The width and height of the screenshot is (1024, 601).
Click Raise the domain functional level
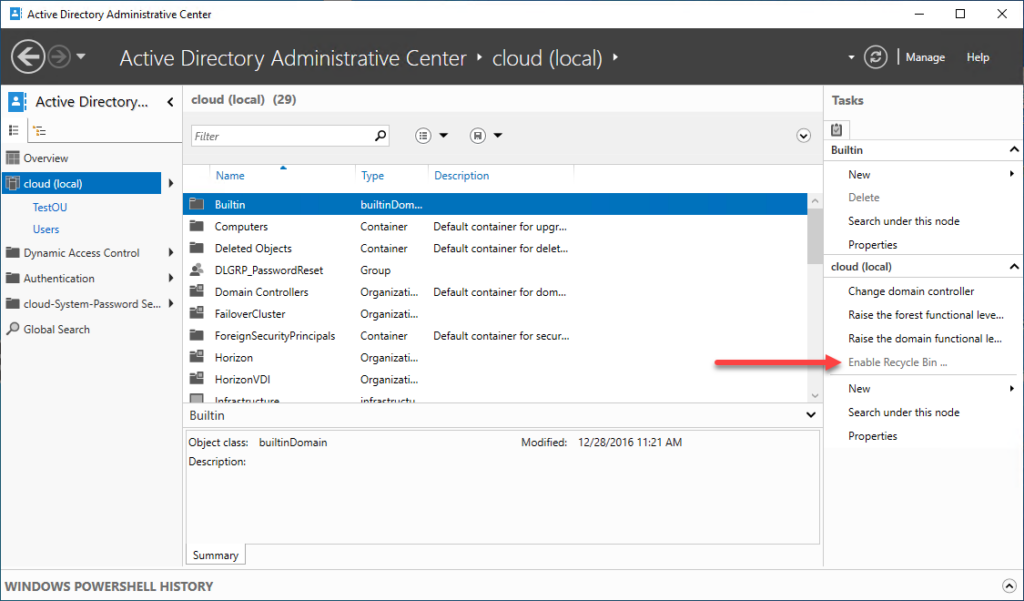(924, 338)
